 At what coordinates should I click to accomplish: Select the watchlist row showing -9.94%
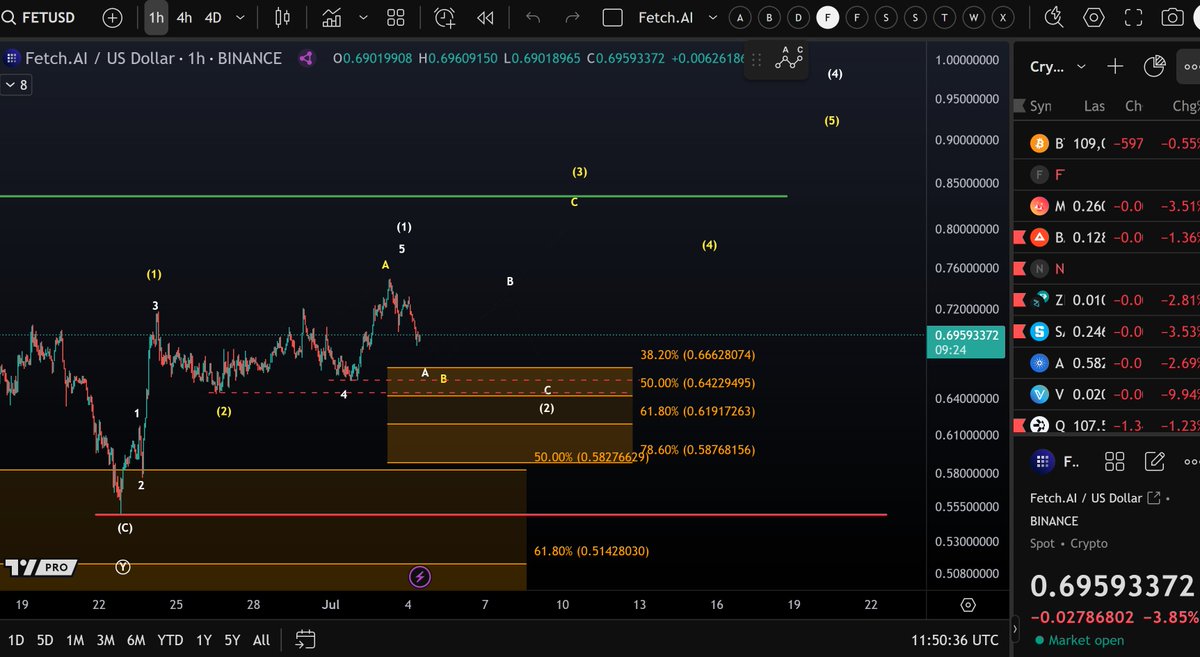pyautogui.click(x=1106, y=394)
